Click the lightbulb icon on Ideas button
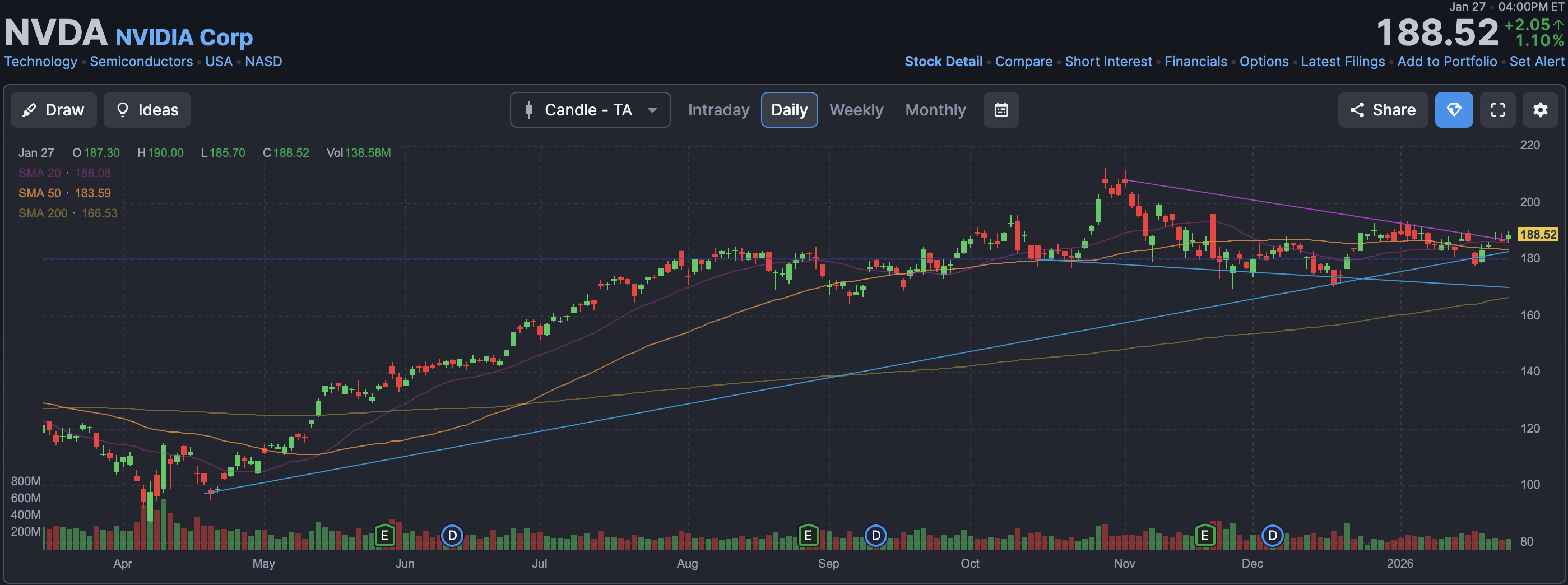 point(122,110)
